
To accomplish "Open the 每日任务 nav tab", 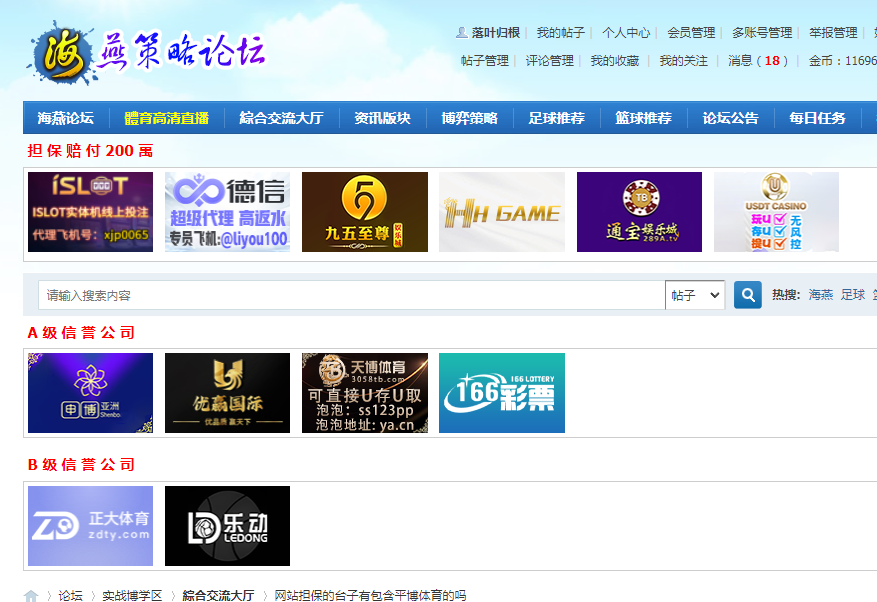I will click(x=817, y=118).
